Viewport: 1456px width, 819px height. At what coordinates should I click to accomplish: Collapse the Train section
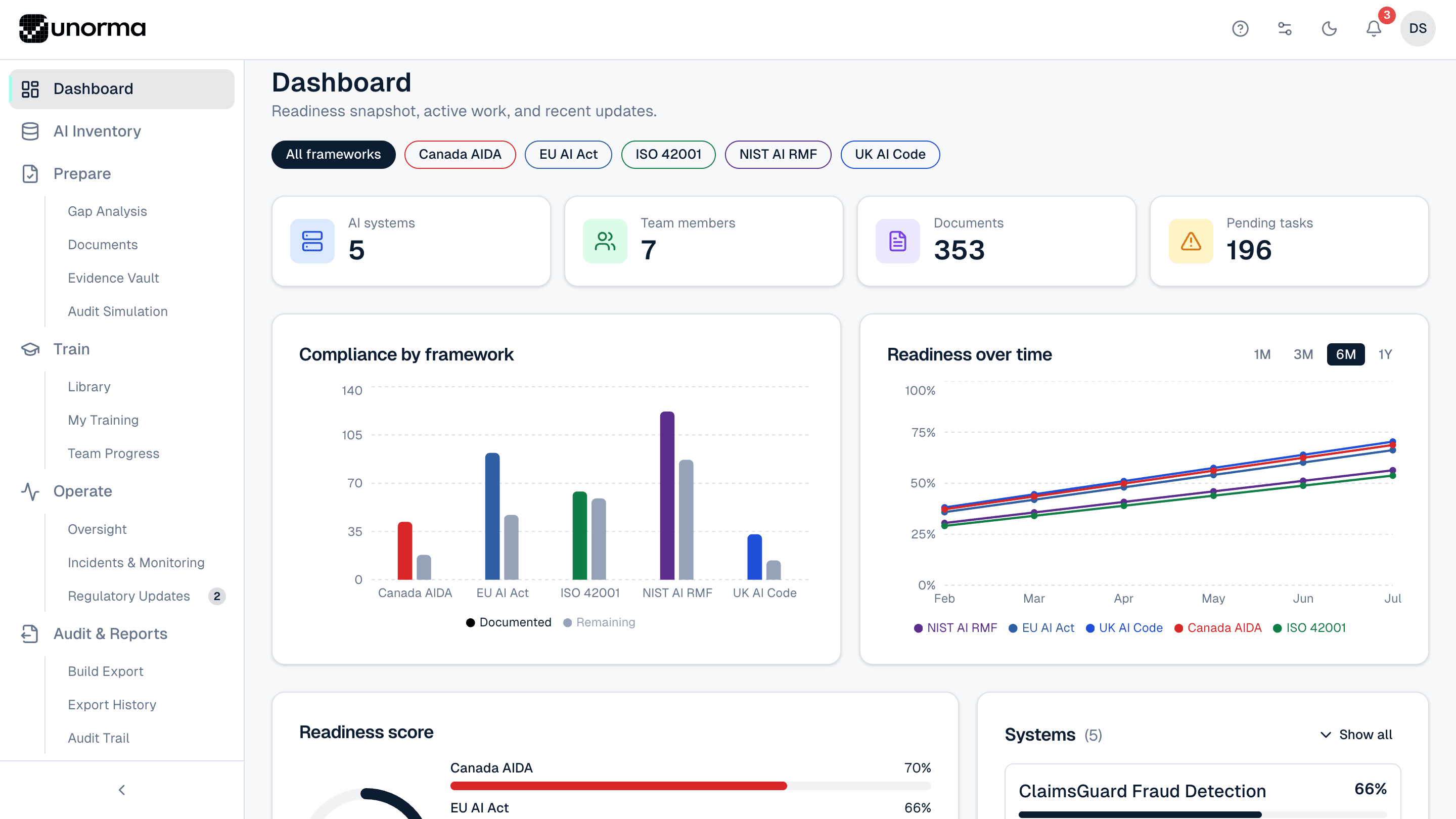pyautogui.click(x=122, y=349)
